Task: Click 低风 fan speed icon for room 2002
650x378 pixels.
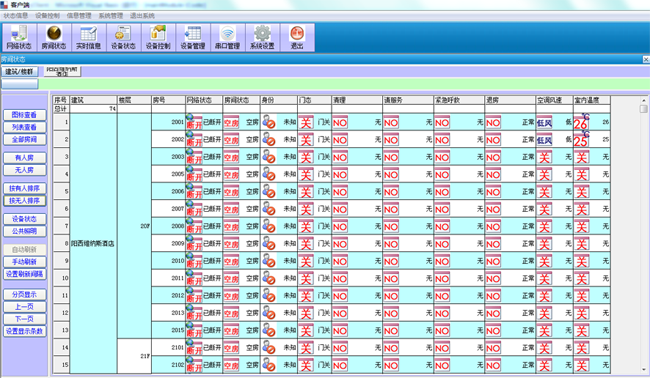Action: coord(544,140)
